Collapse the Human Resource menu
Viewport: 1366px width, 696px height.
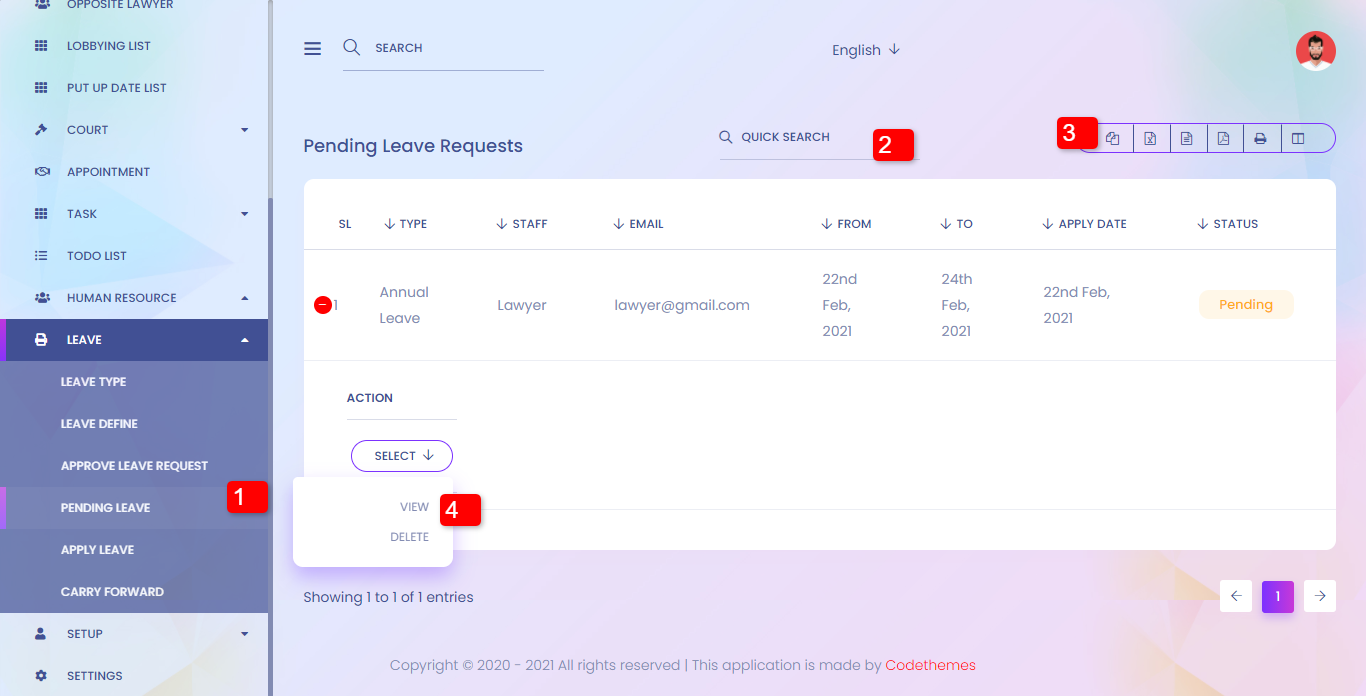(134, 298)
